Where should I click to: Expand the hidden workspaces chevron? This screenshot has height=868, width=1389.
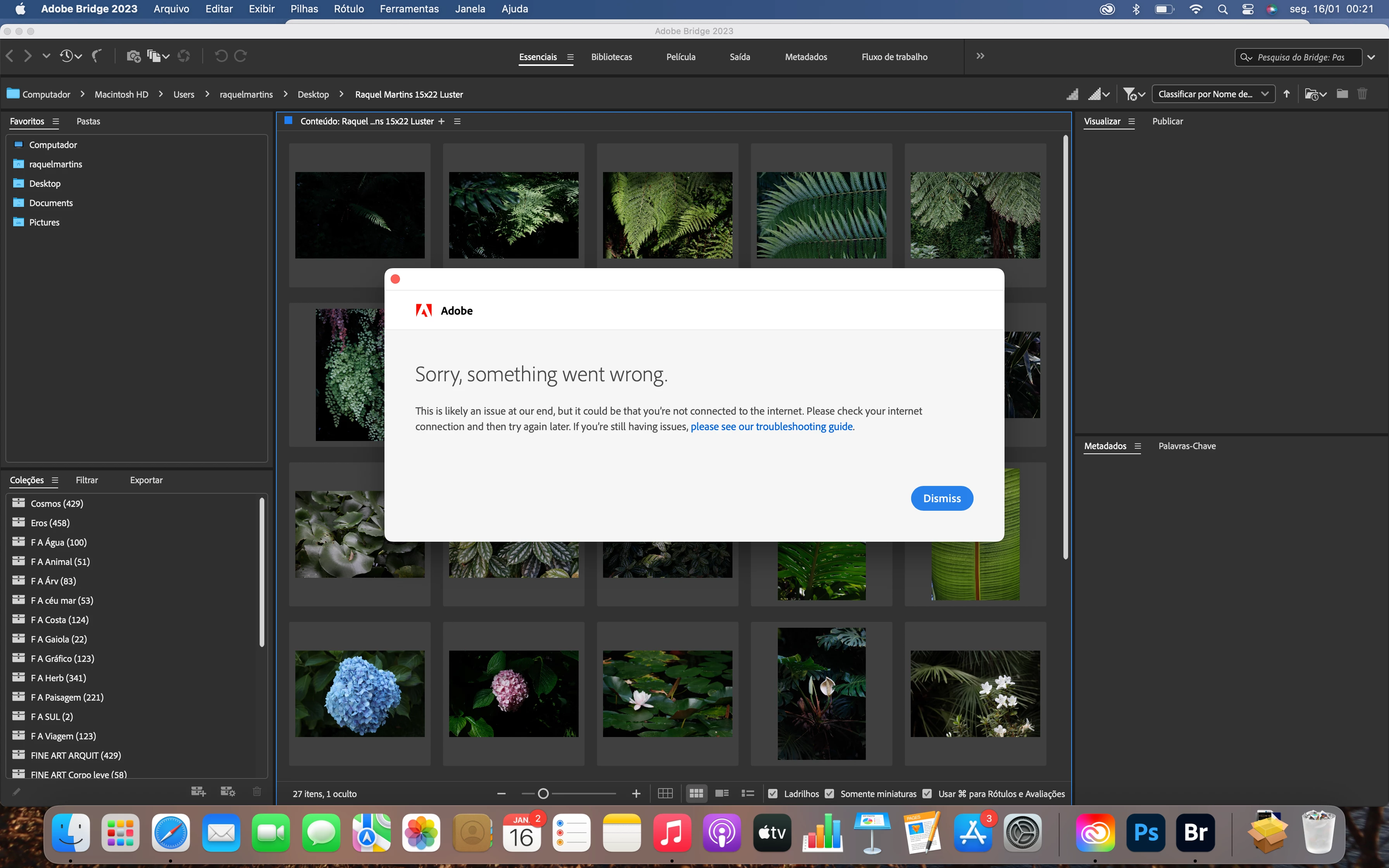click(981, 56)
